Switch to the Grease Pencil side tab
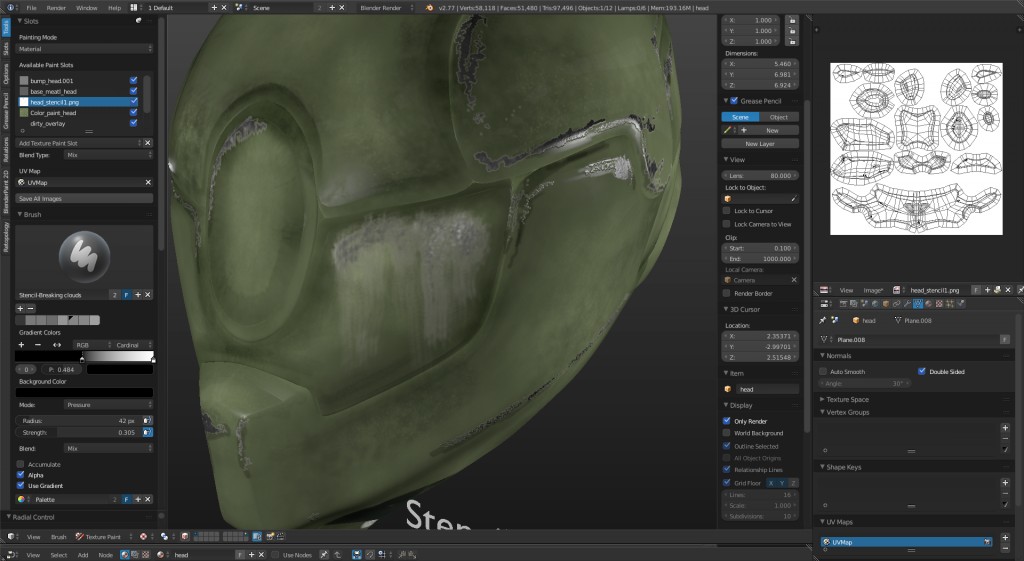This screenshot has width=1024, height=561. point(6,113)
